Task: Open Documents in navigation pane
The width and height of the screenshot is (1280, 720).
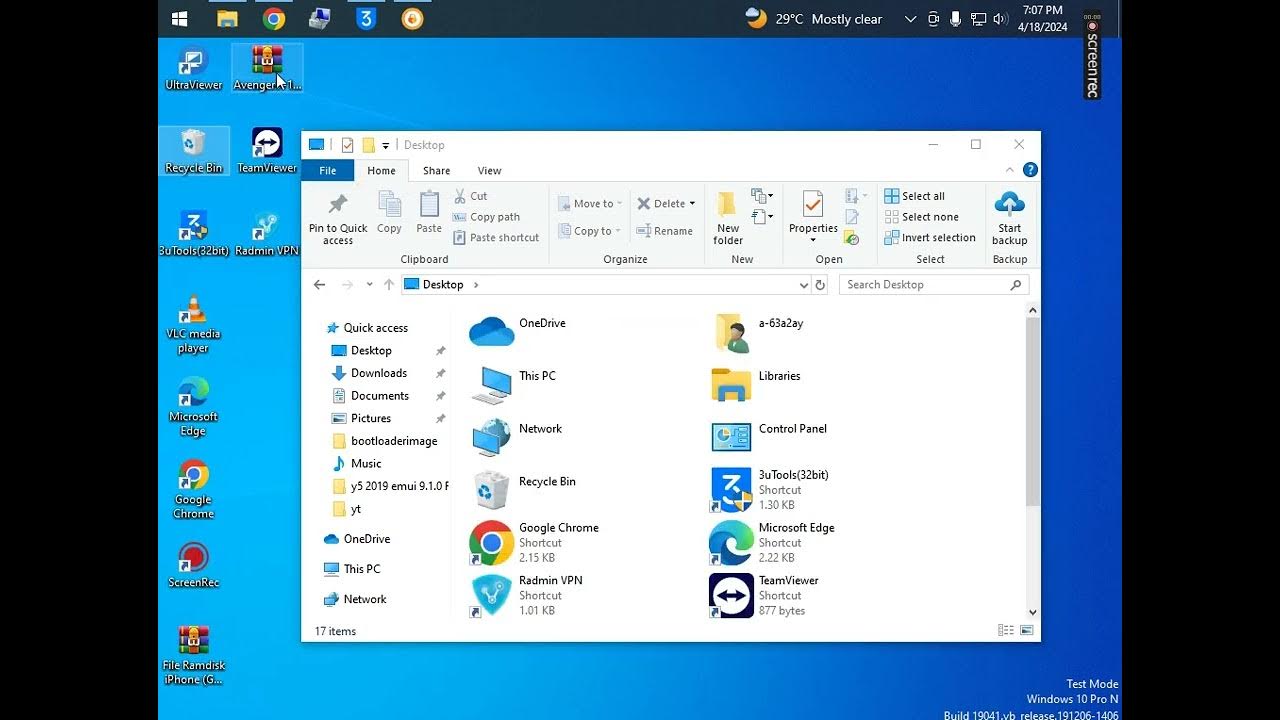Action: pos(380,396)
